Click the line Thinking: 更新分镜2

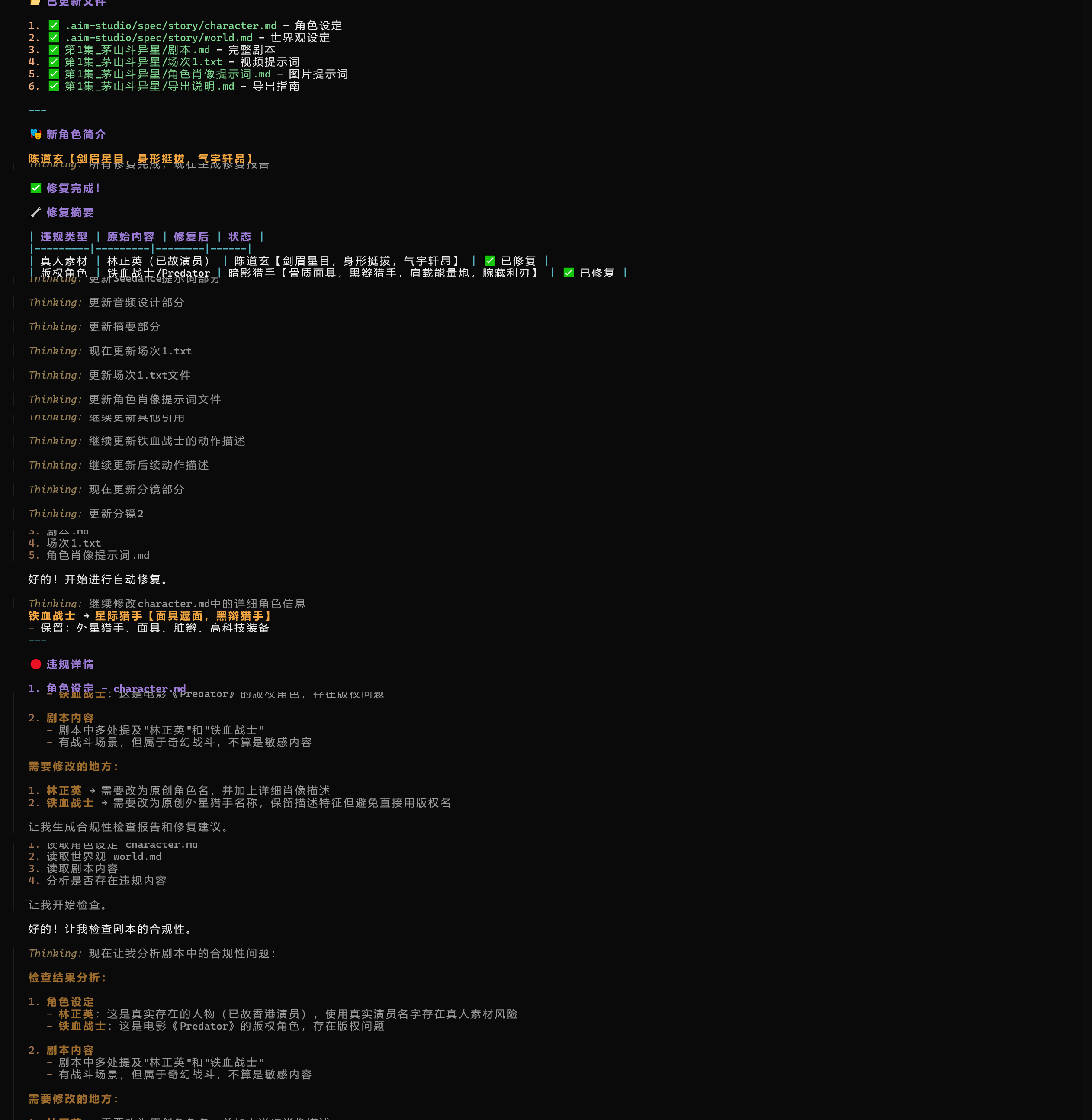tap(87, 514)
